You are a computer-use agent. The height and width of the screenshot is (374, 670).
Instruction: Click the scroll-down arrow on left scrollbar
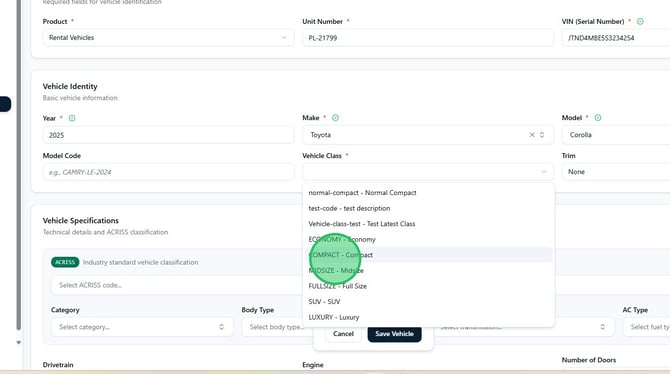point(18,342)
